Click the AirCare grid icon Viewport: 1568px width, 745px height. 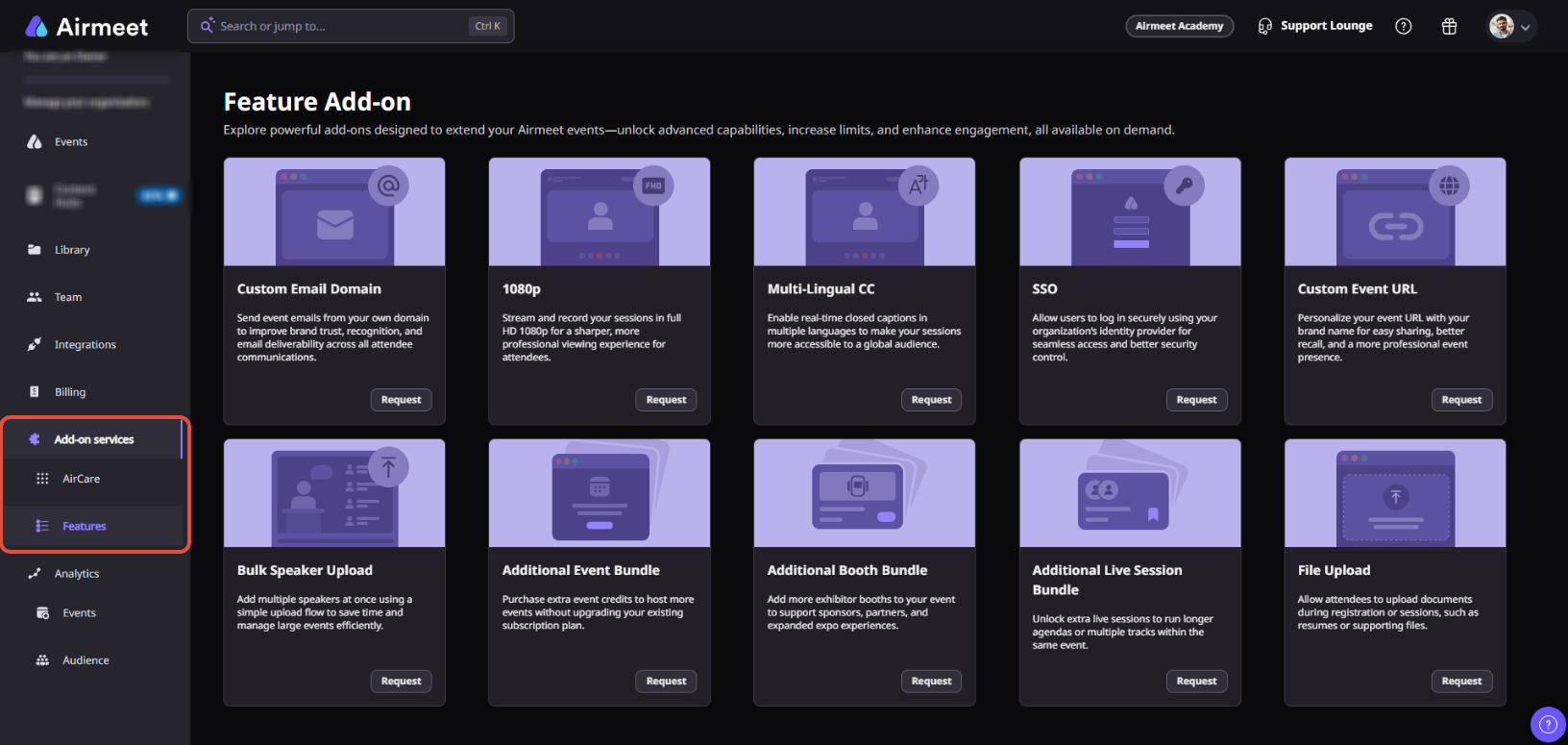[x=42, y=479]
